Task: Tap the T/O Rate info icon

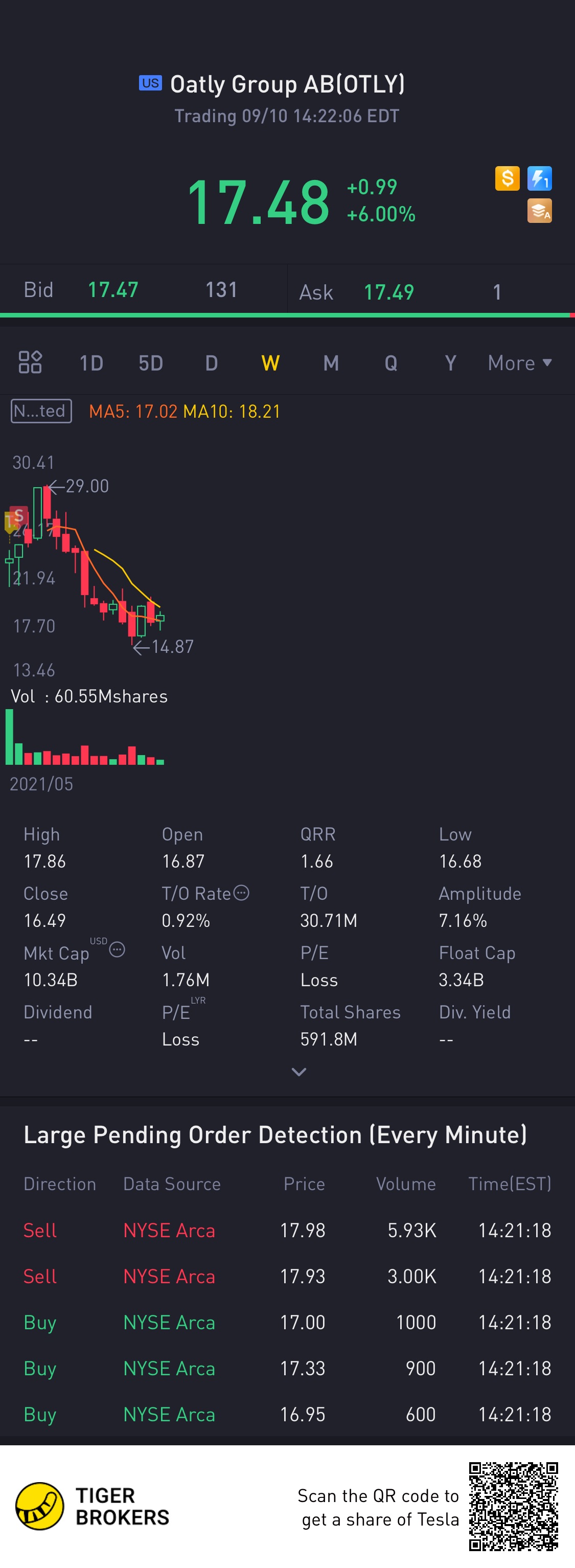Action: tap(242, 893)
